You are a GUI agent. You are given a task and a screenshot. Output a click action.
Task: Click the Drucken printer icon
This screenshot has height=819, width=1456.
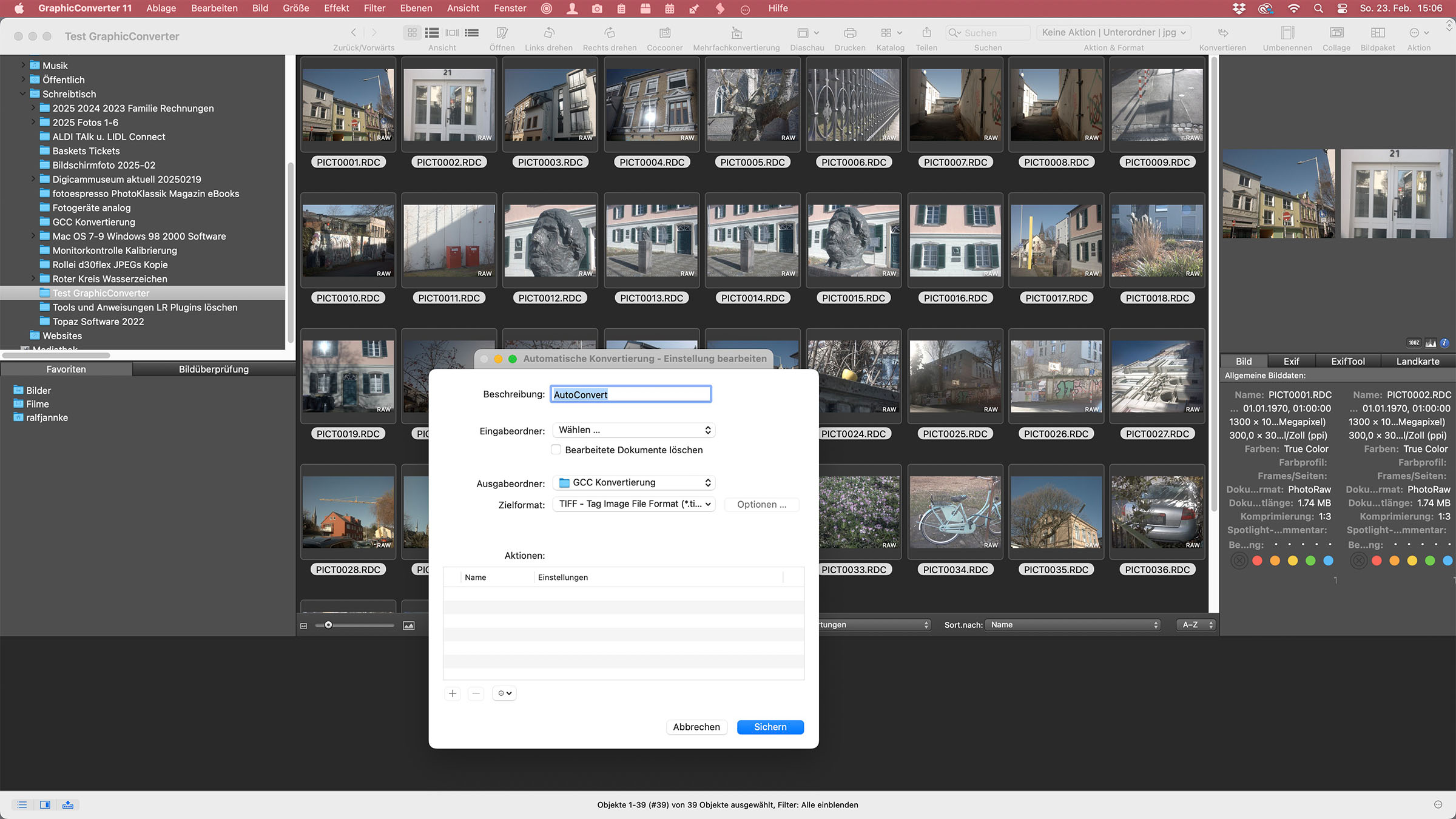click(850, 33)
